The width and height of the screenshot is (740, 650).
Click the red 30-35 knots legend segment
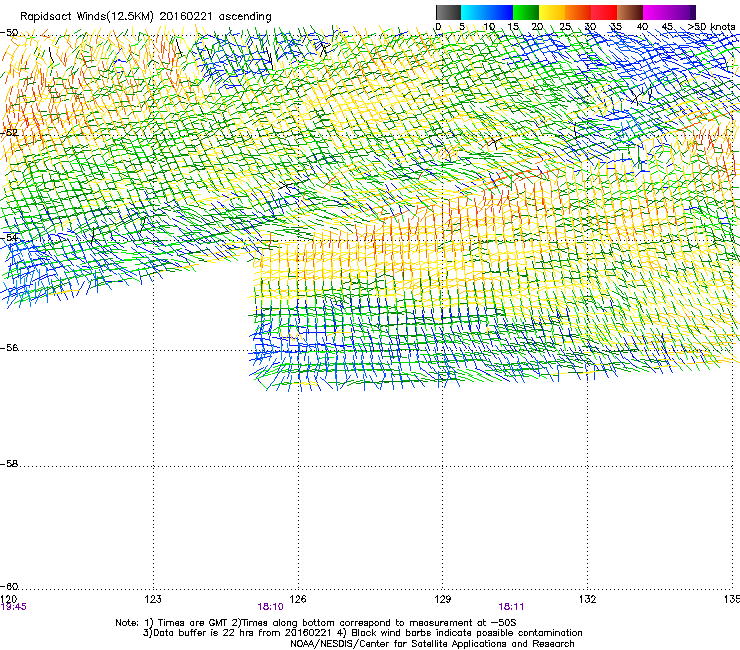(x=604, y=12)
